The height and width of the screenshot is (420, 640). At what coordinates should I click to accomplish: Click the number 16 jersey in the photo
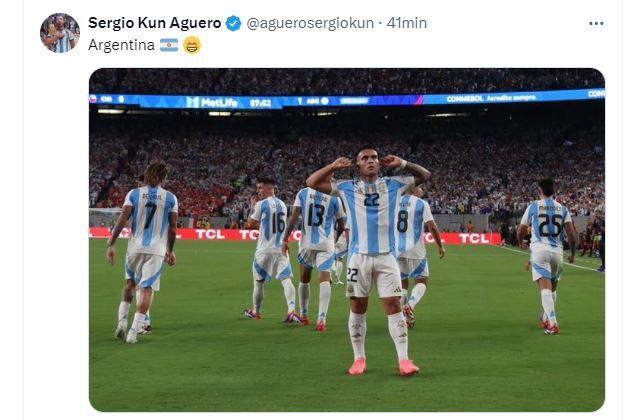pos(271,224)
